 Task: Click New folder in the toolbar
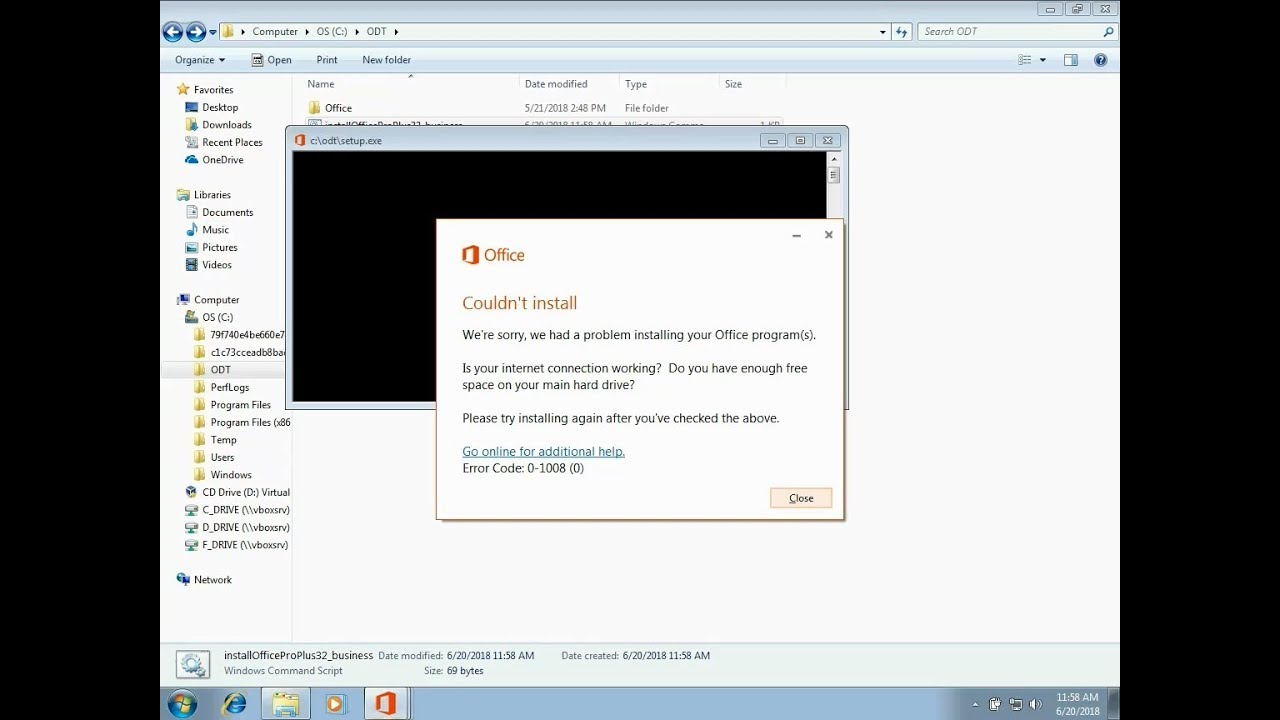(x=386, y=60)
